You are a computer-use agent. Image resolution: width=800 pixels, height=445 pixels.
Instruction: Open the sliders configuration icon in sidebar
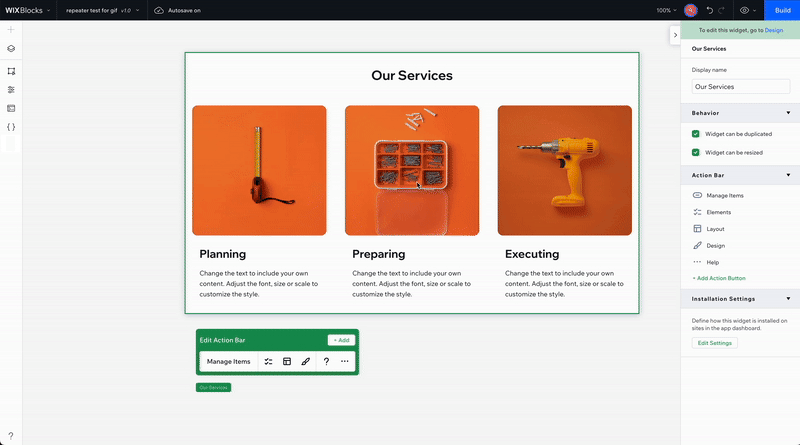coord(11,89)
